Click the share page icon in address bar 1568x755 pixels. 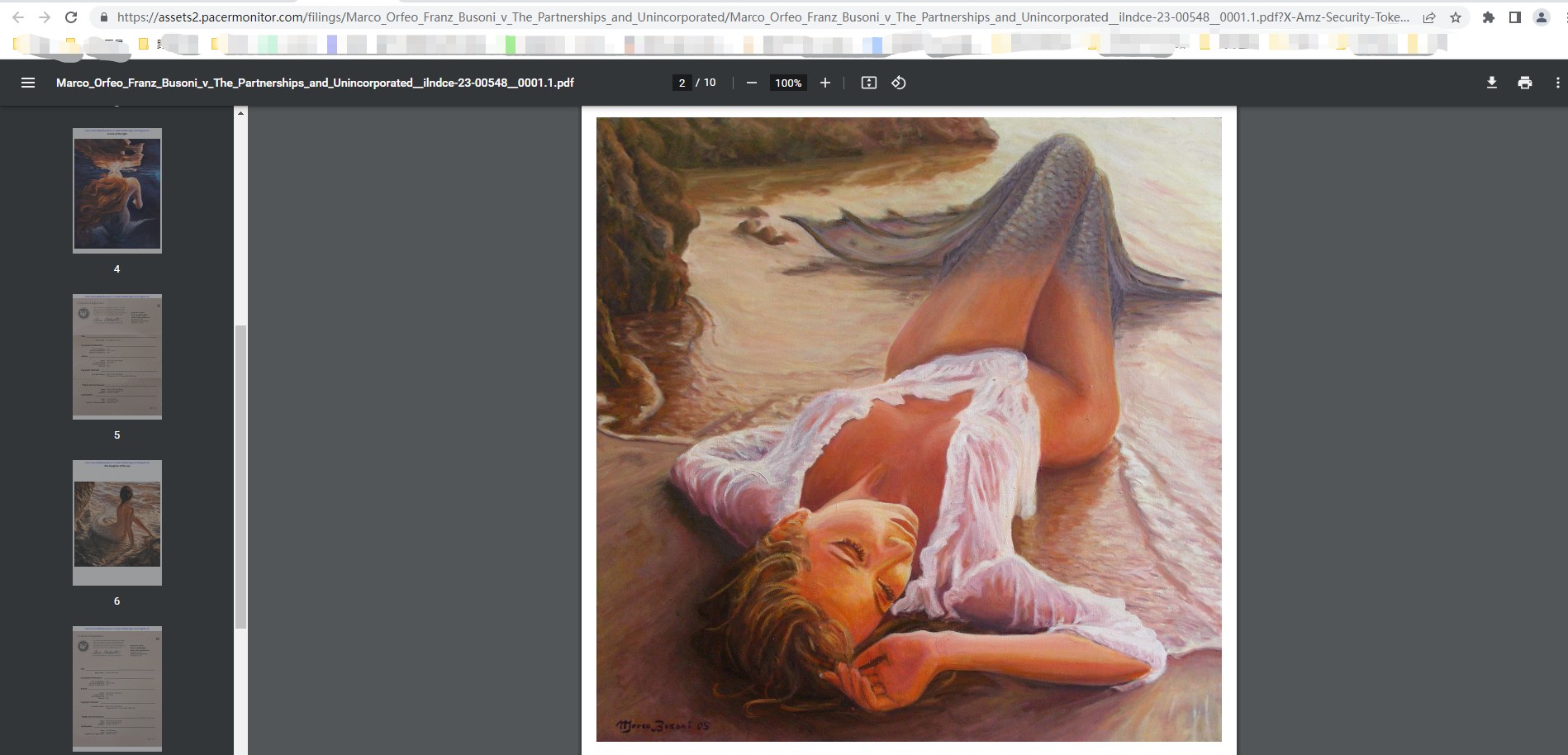pos(1429,17)
